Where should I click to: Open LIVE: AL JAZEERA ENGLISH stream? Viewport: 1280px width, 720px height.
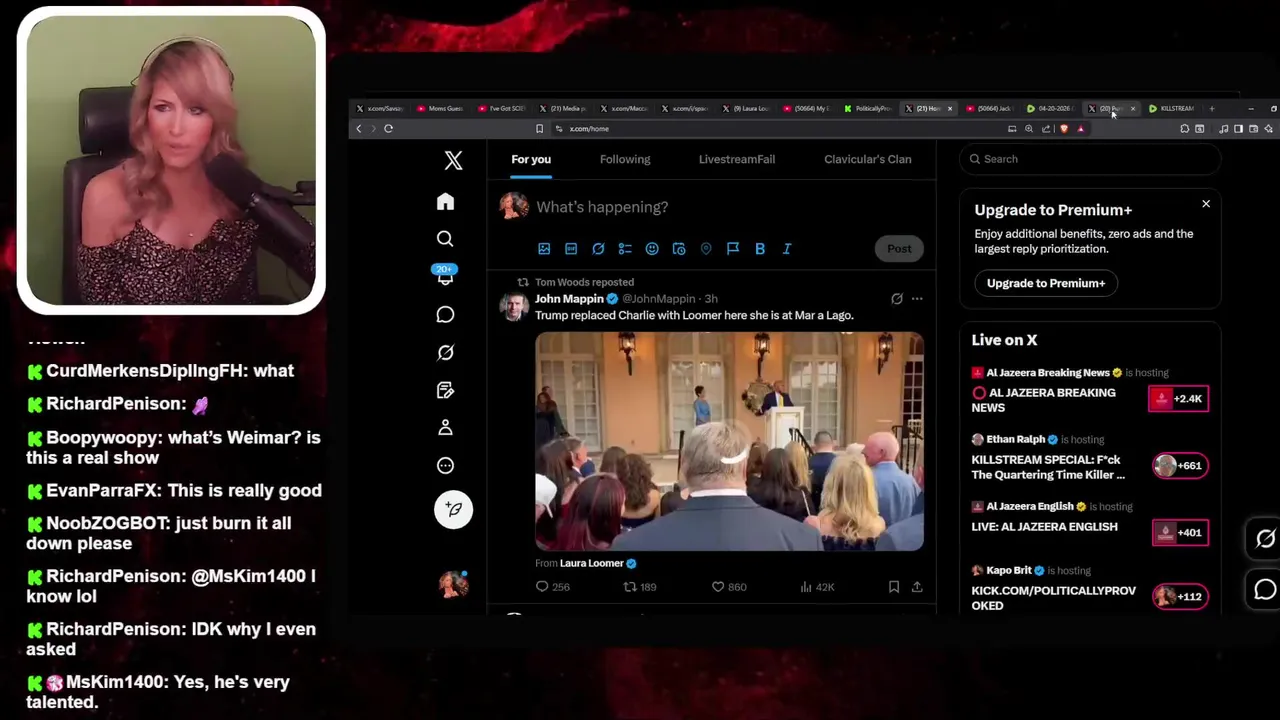point(1044,527)
